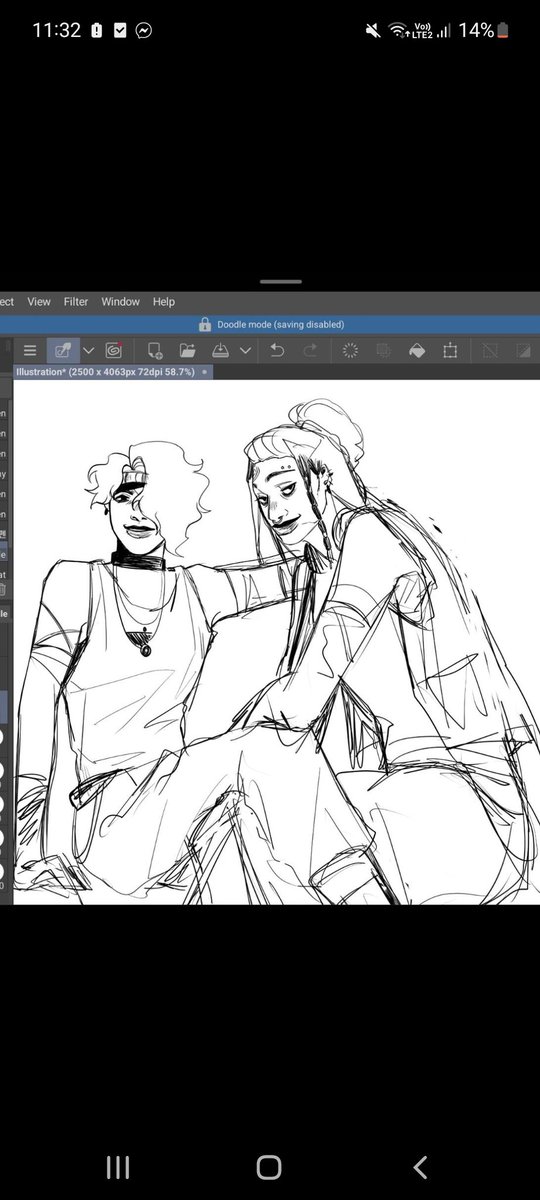
Task: Open the hamburger menu in the command bar
Action: pyautogui.click(x=30, y=350)
